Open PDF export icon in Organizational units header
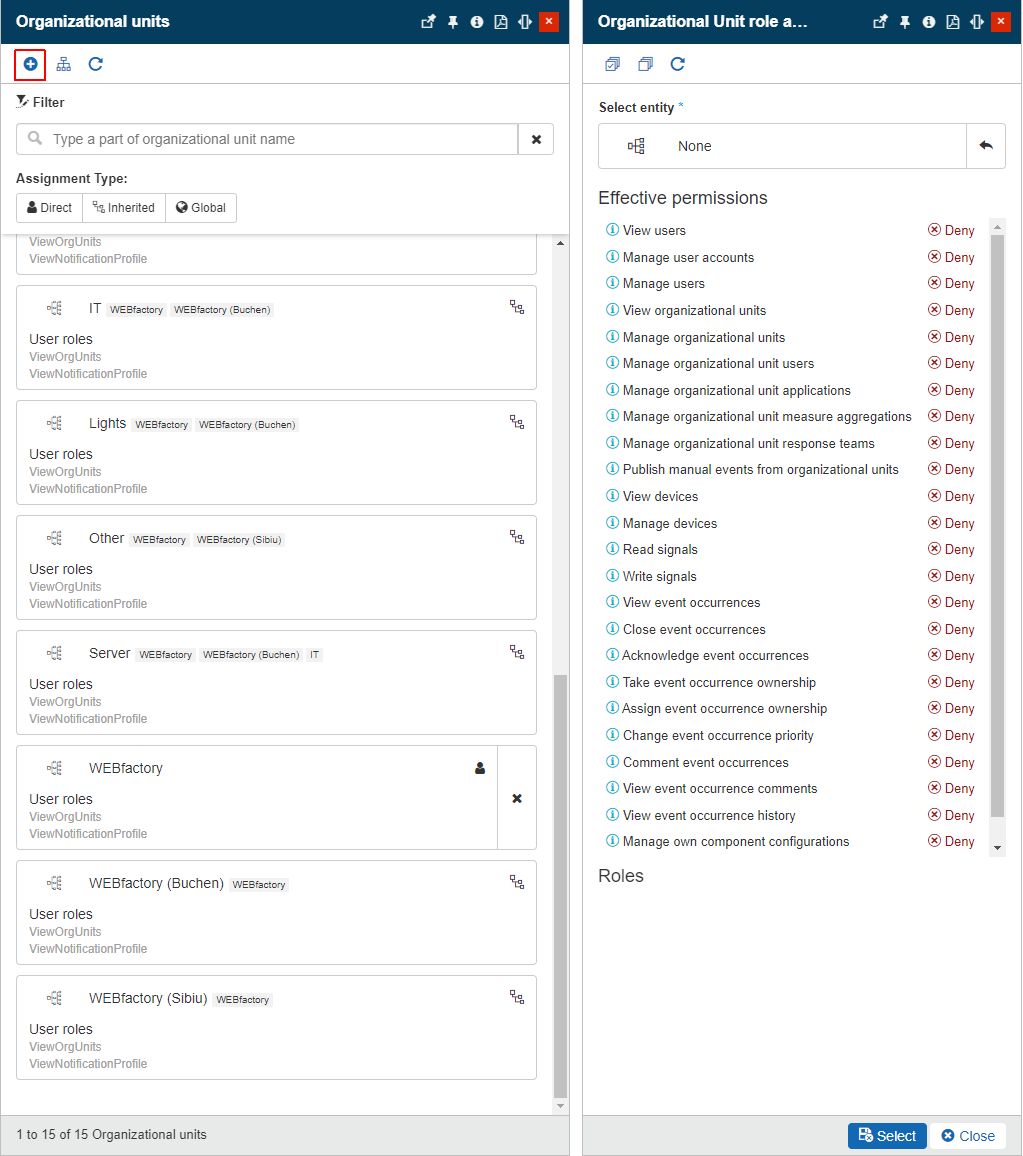1023x1156 pixels. (x=501, y=22)
